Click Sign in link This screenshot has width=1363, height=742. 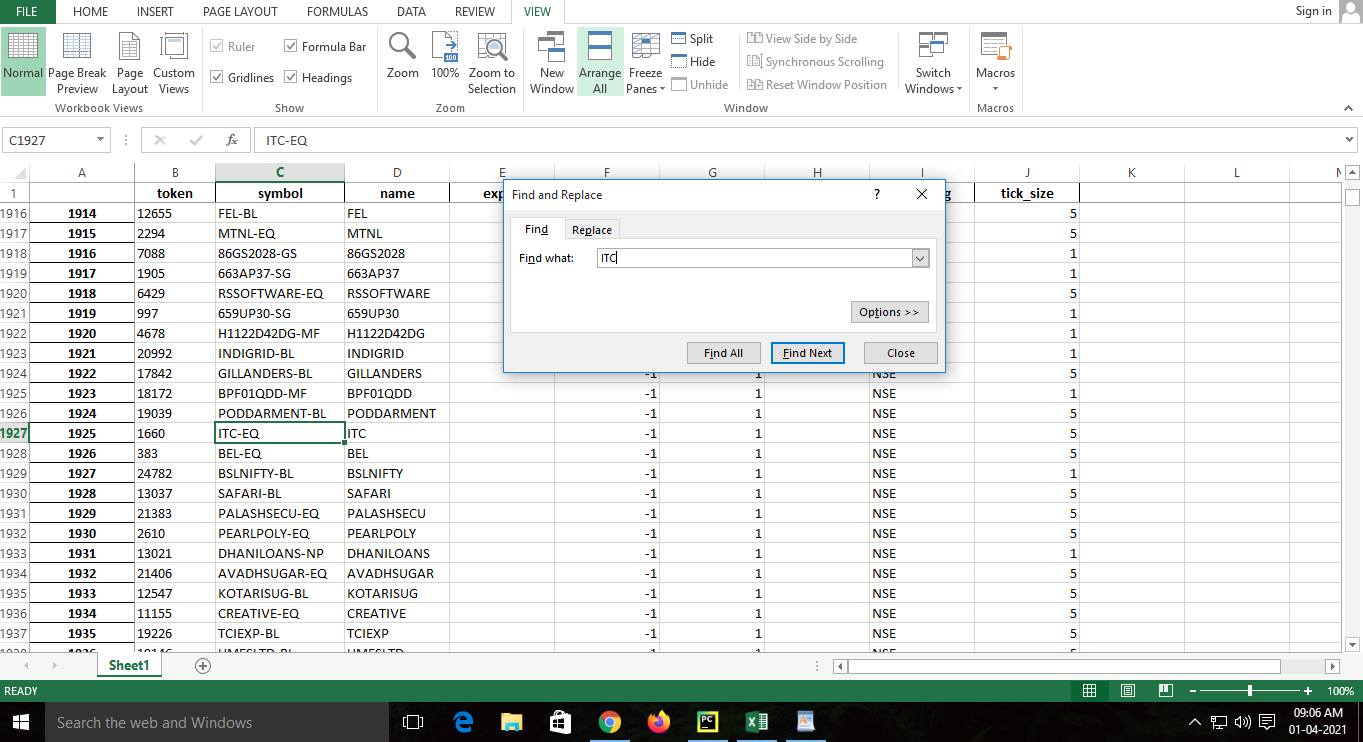[1313, 11]
